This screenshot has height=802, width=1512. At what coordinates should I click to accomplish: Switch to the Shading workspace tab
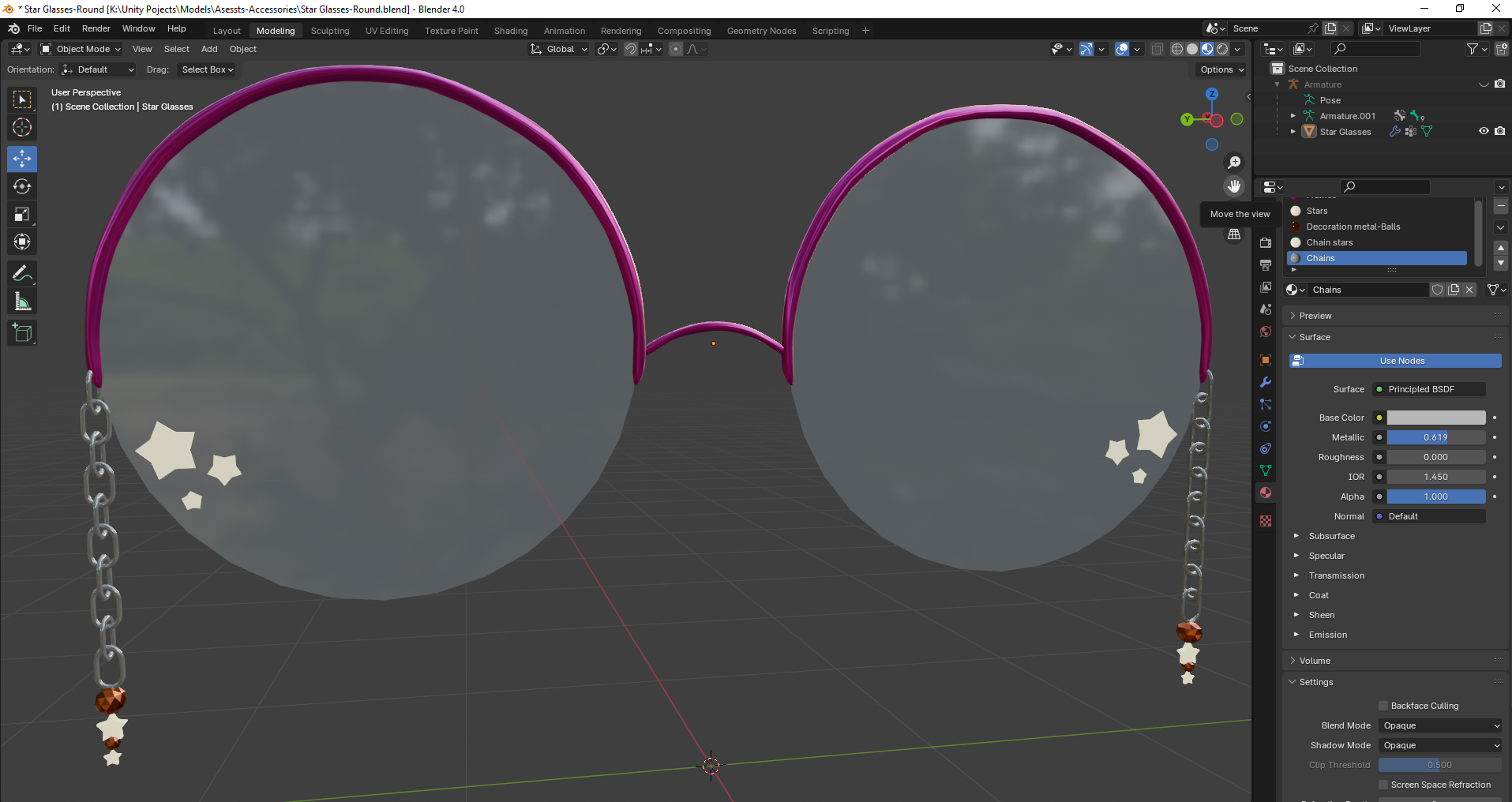(x=510, y=30)
